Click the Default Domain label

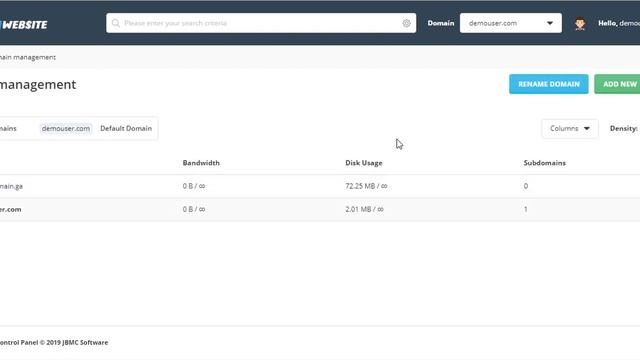click(126, 129)
